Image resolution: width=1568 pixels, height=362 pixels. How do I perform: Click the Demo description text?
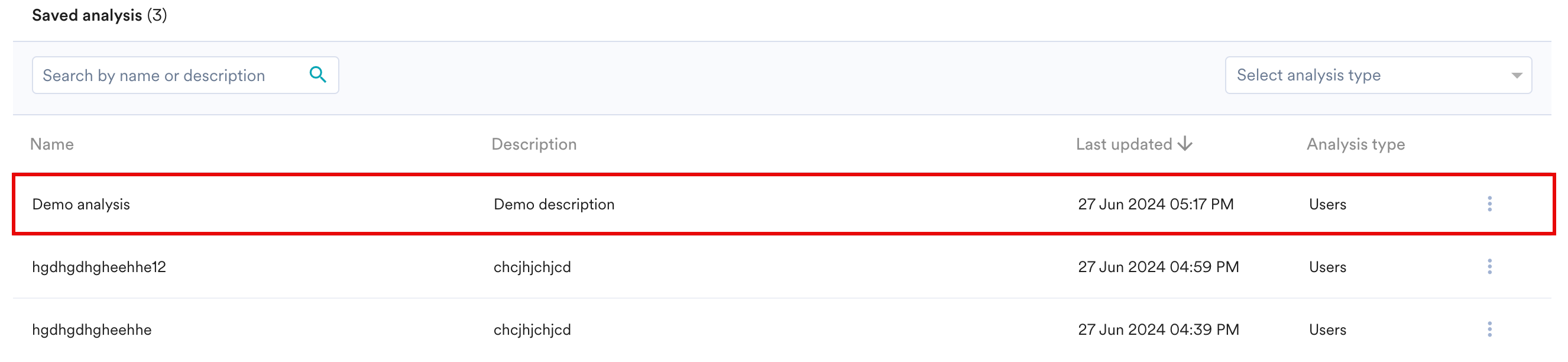point(553,204)
